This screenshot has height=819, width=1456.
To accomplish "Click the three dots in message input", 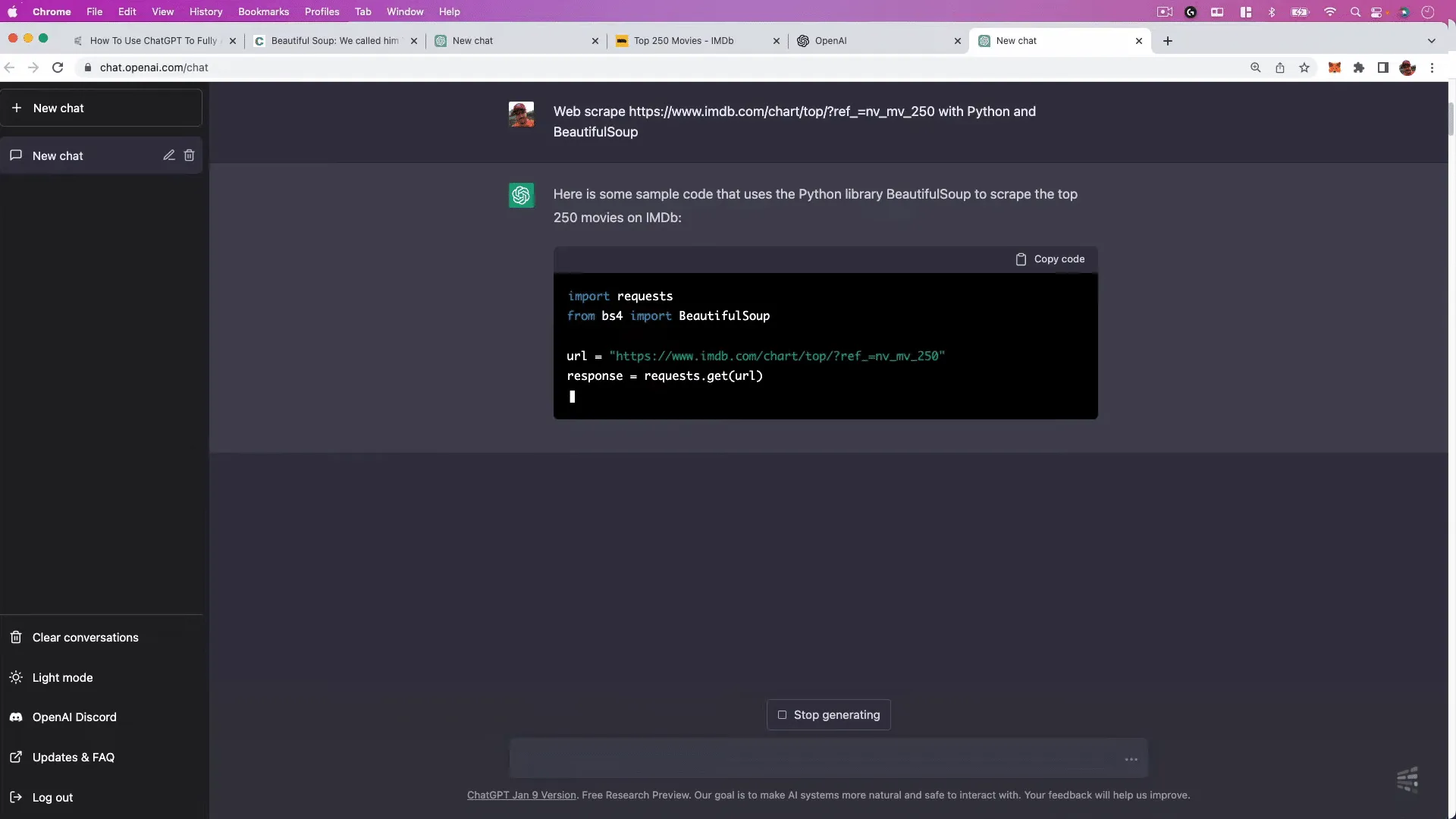I will (x=1131, y=759).
